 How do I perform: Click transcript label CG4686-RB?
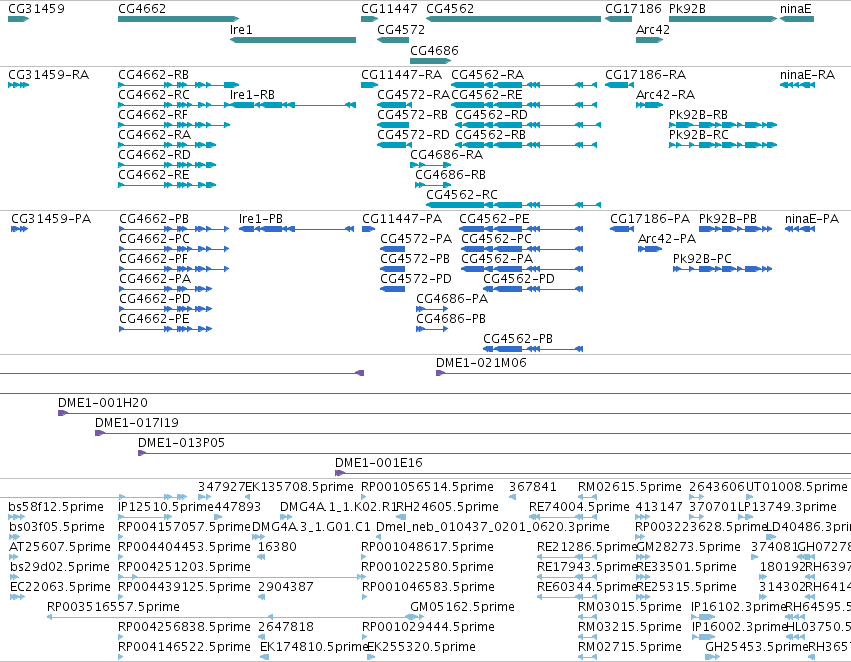tap(450, 175)
